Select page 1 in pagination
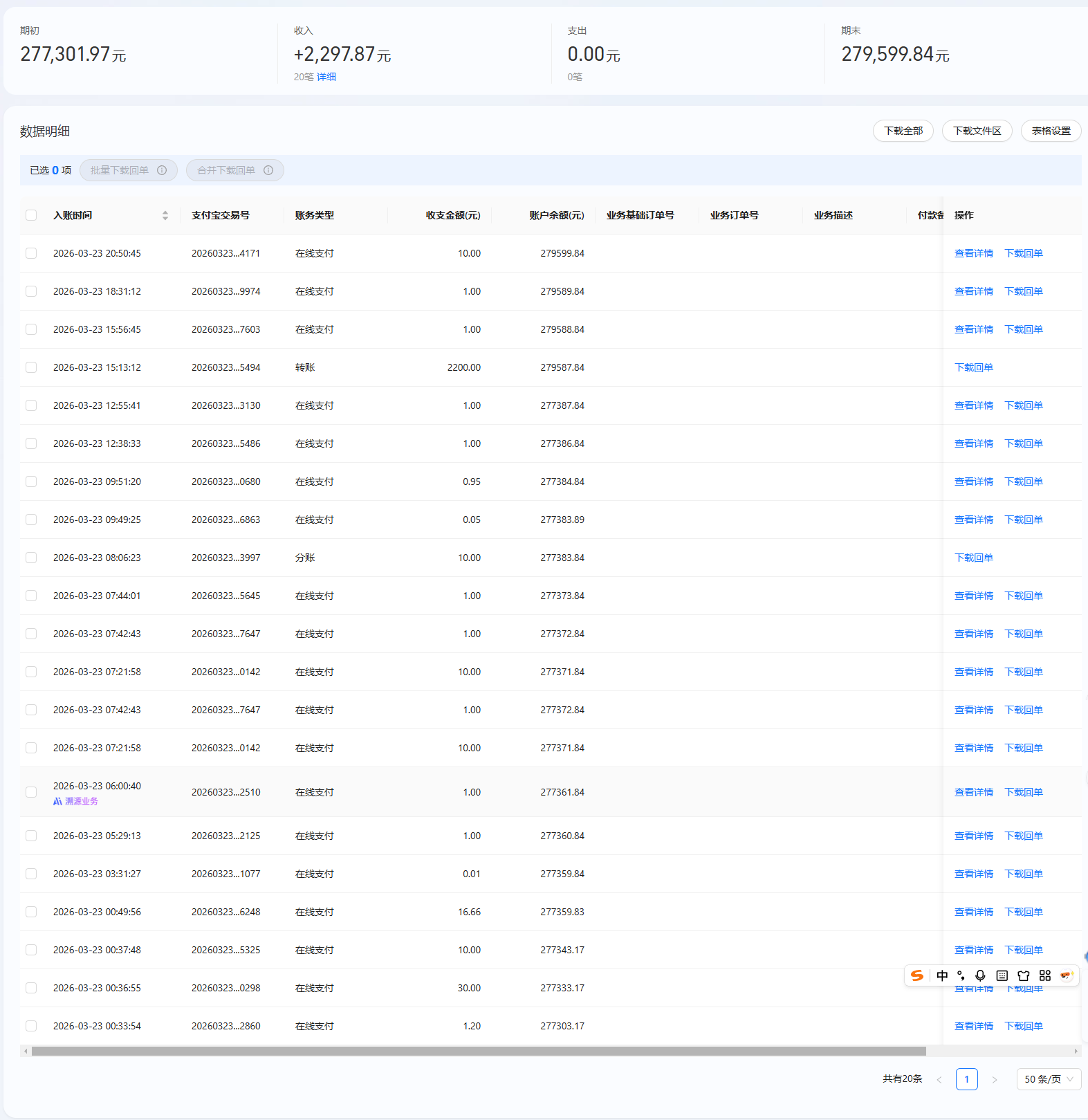 tap(966, 1079)
